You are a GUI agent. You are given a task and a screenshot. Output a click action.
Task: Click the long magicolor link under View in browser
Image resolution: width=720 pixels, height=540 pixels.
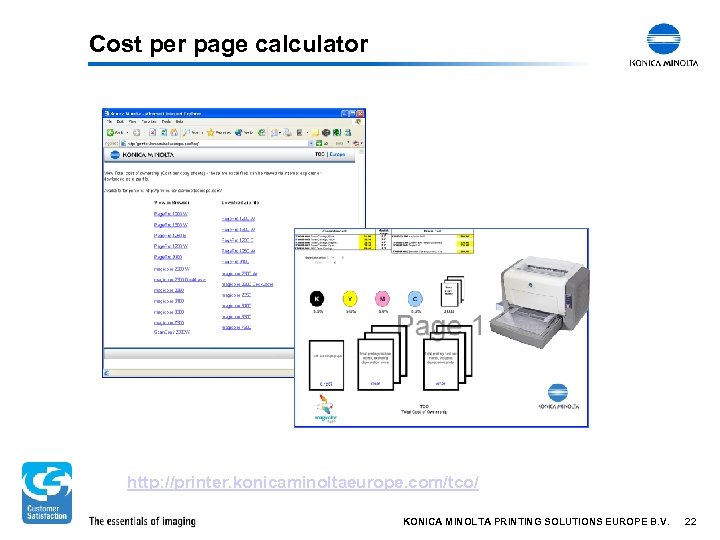180,280
